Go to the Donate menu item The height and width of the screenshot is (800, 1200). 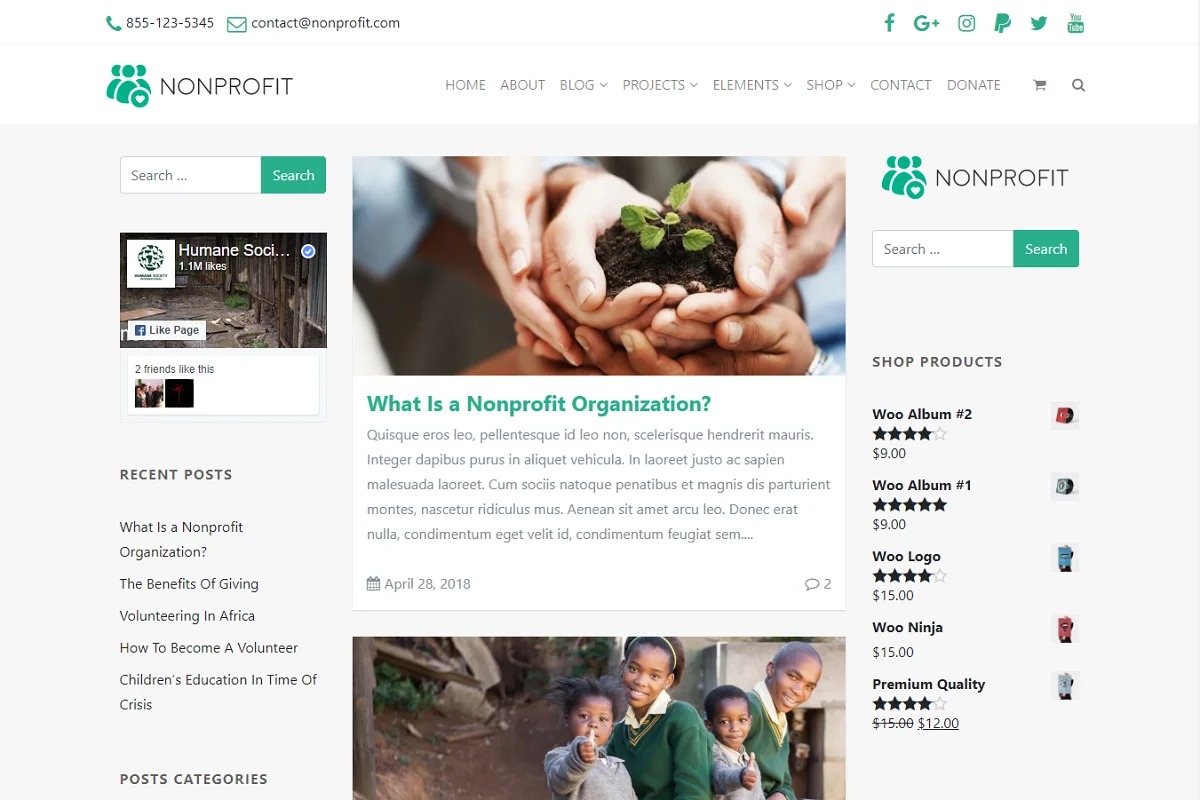click(x=973, y=85)
